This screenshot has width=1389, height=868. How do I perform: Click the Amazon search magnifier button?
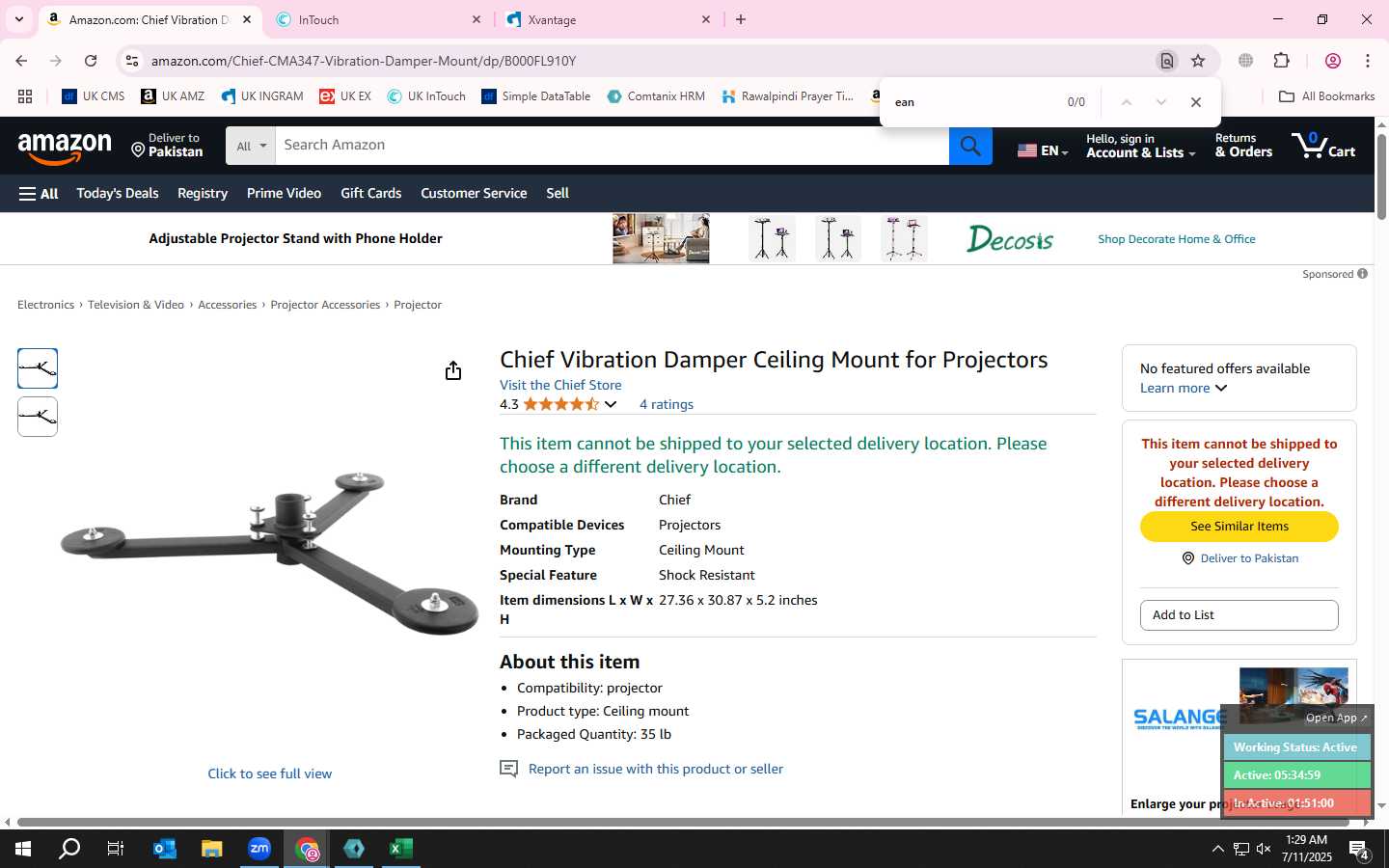click(x=970, y=146)
